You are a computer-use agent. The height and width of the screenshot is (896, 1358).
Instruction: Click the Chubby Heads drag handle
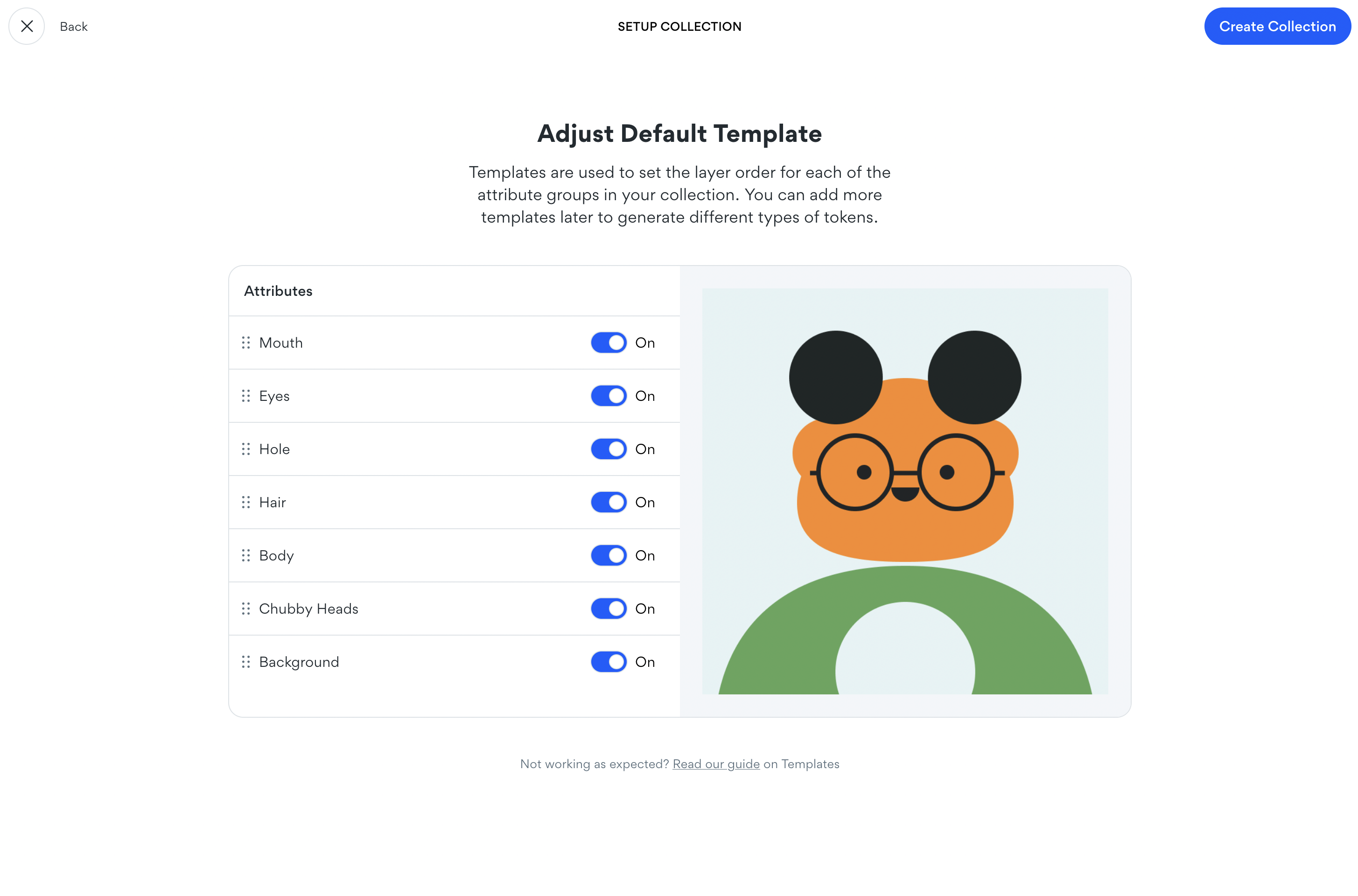tap(245, 608)
